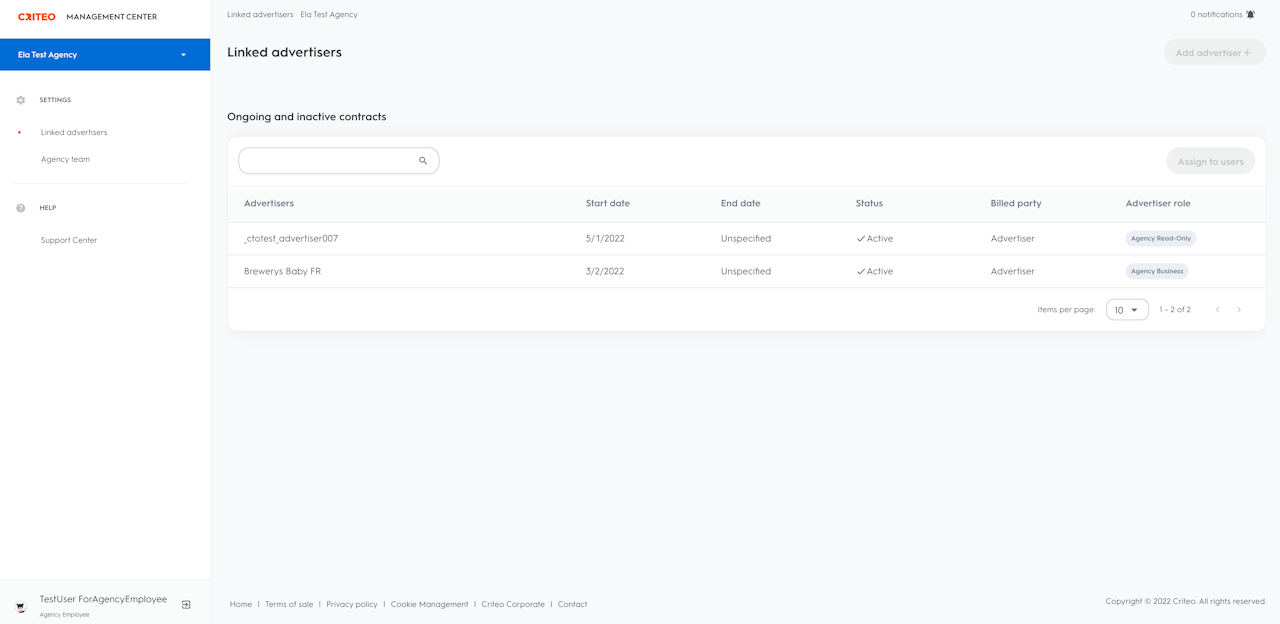Click the notifications bell icon
1280x624 pixels.
click(1250, 15)
